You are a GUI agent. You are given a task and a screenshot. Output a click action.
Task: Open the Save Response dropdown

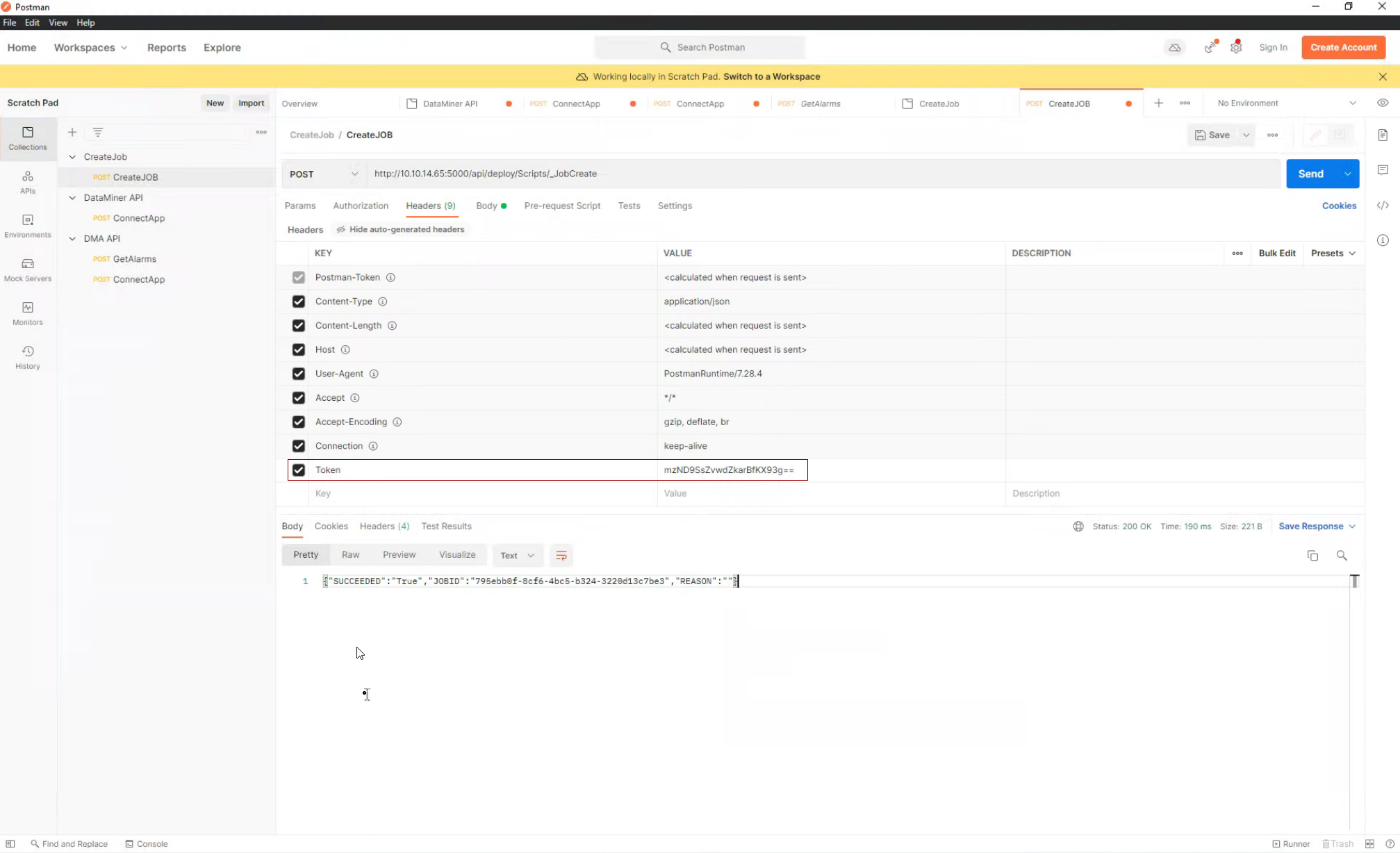click(1317, 527)
